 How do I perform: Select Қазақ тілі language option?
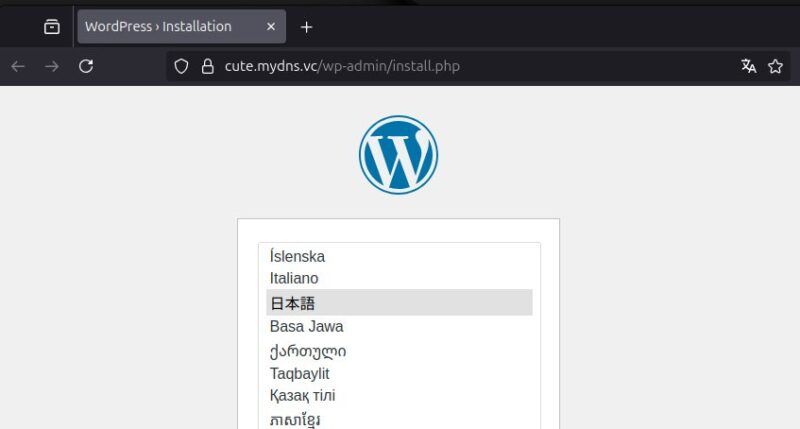(x=399, y=395)
